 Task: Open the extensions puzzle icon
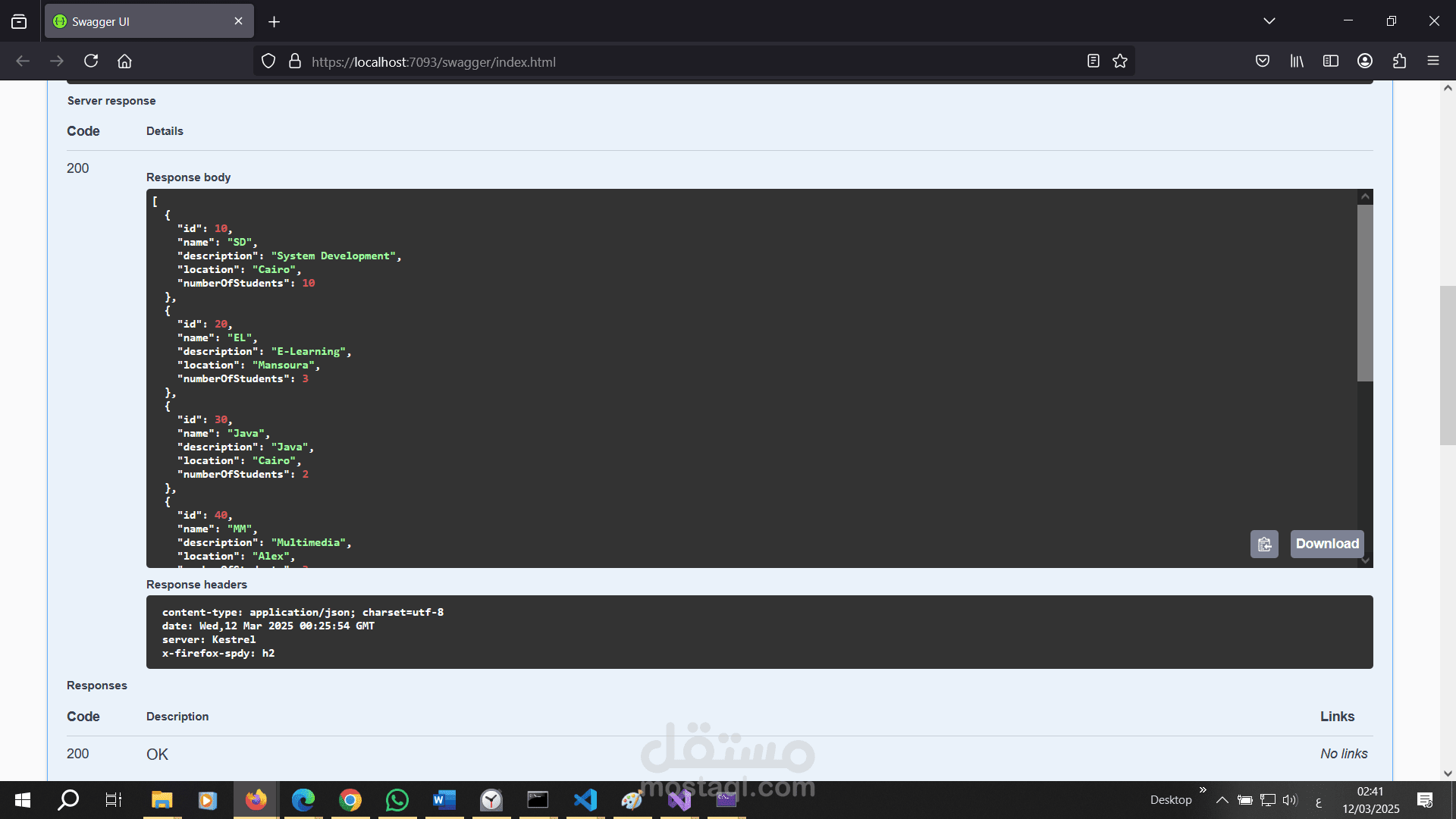pyautogui.click(x=1399, y=61)
